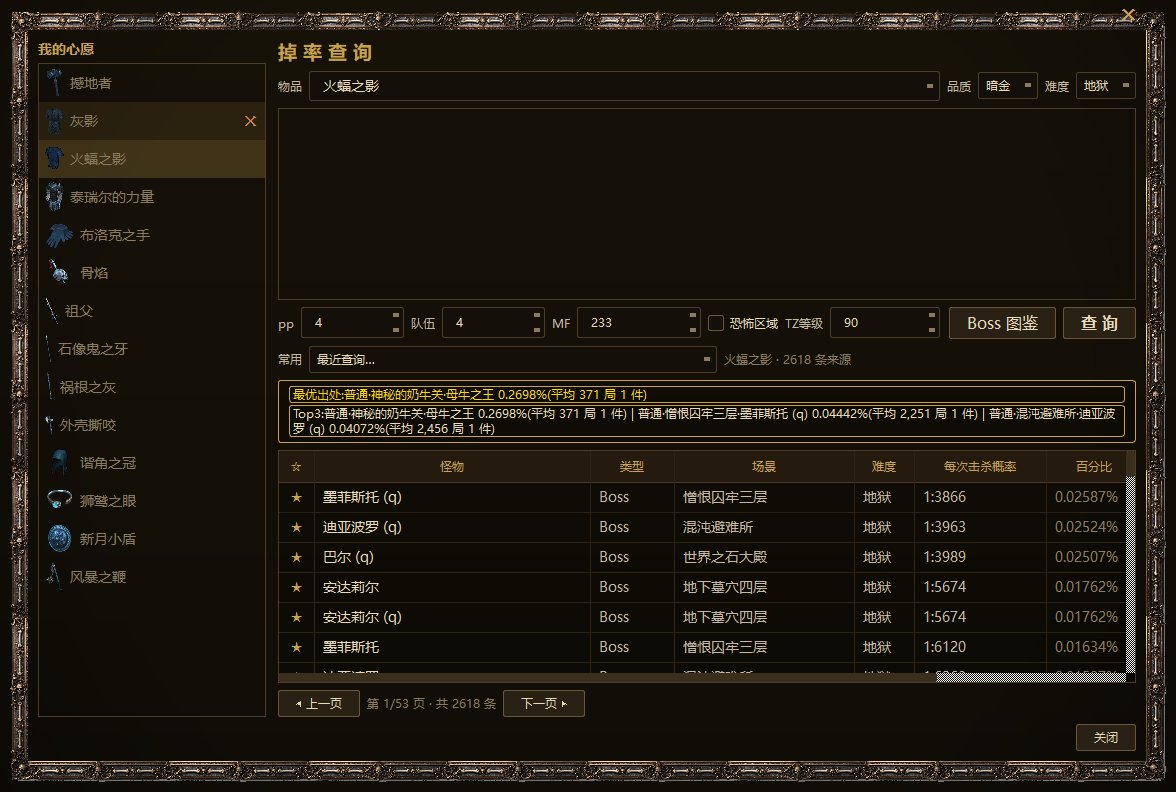Go back with the 上一页 button
The width and height of the screenshot is (1176, 792).
(319, 704)
